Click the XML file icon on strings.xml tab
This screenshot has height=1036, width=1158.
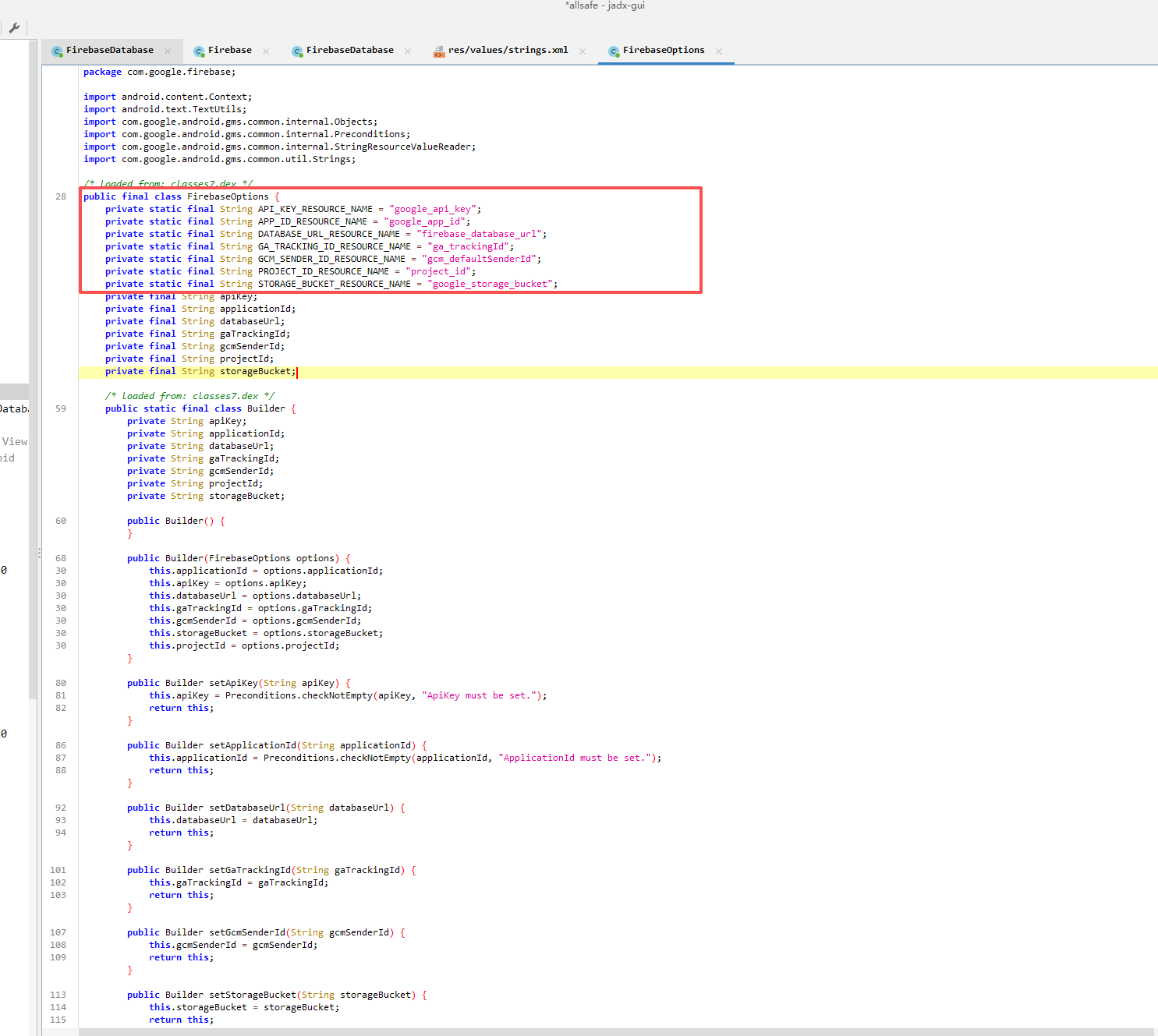[439, 51]
